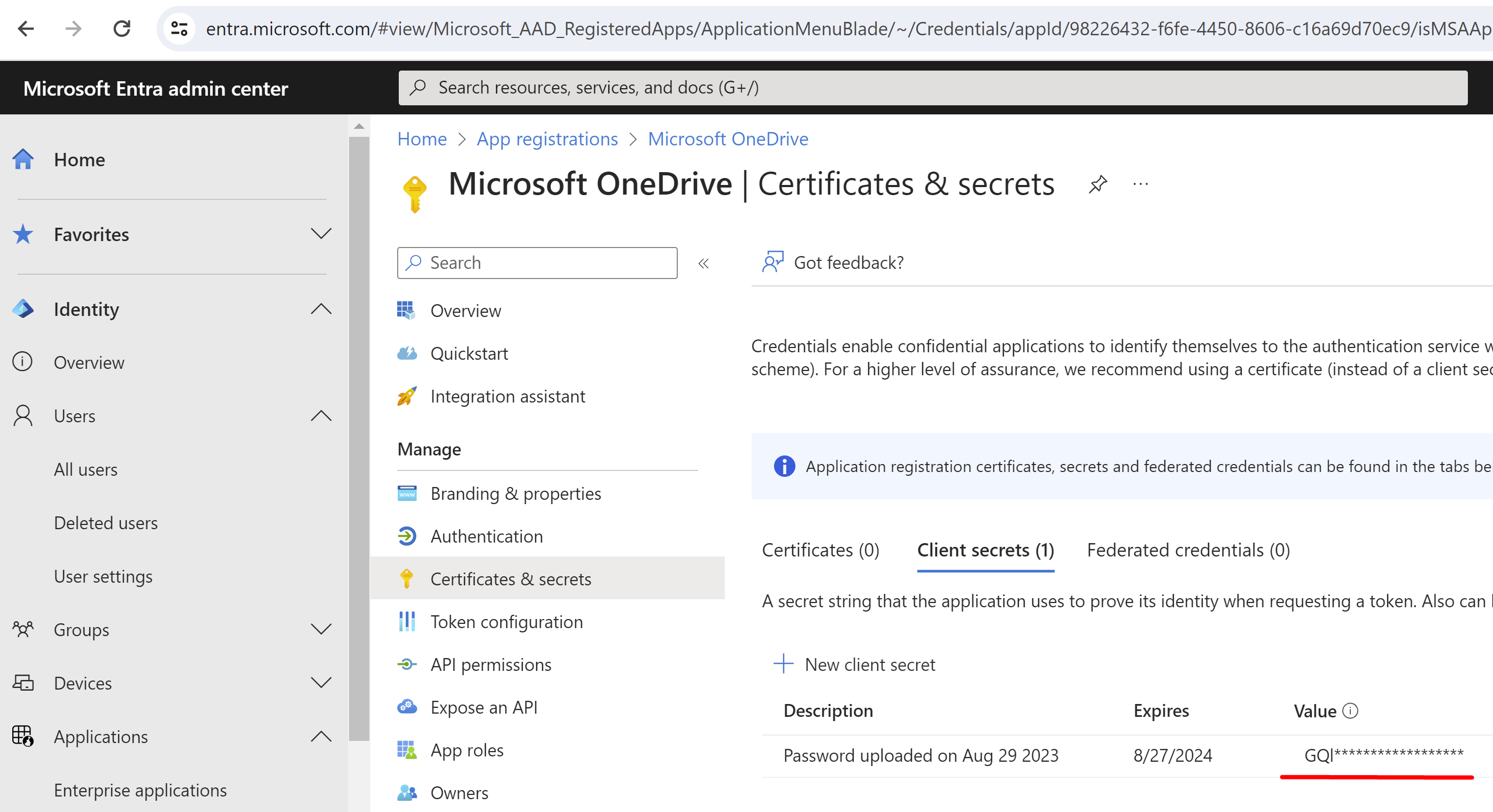Pin the Certificates & secrets blade
The height and width of the screenshot is (812, 1493).
tap(1097, 184)
